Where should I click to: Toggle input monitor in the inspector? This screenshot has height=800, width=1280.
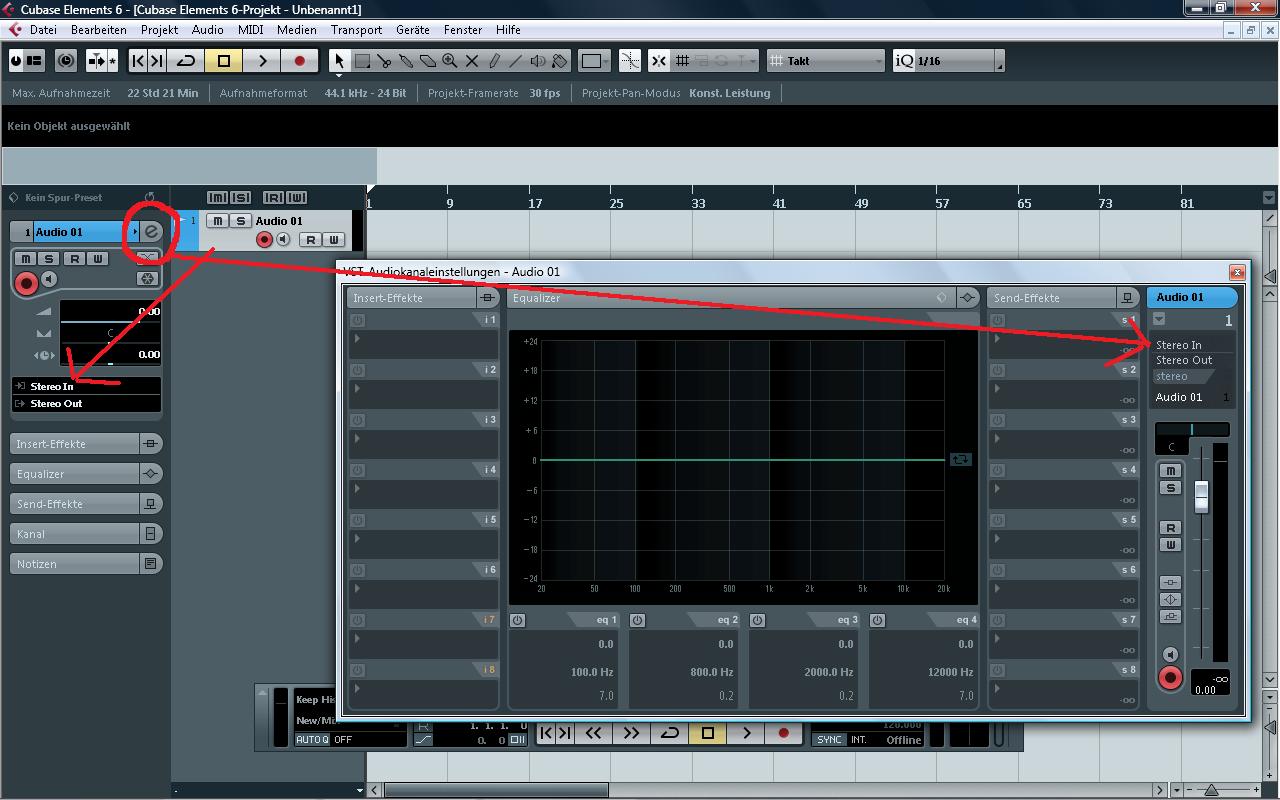(x=50, y=279)
